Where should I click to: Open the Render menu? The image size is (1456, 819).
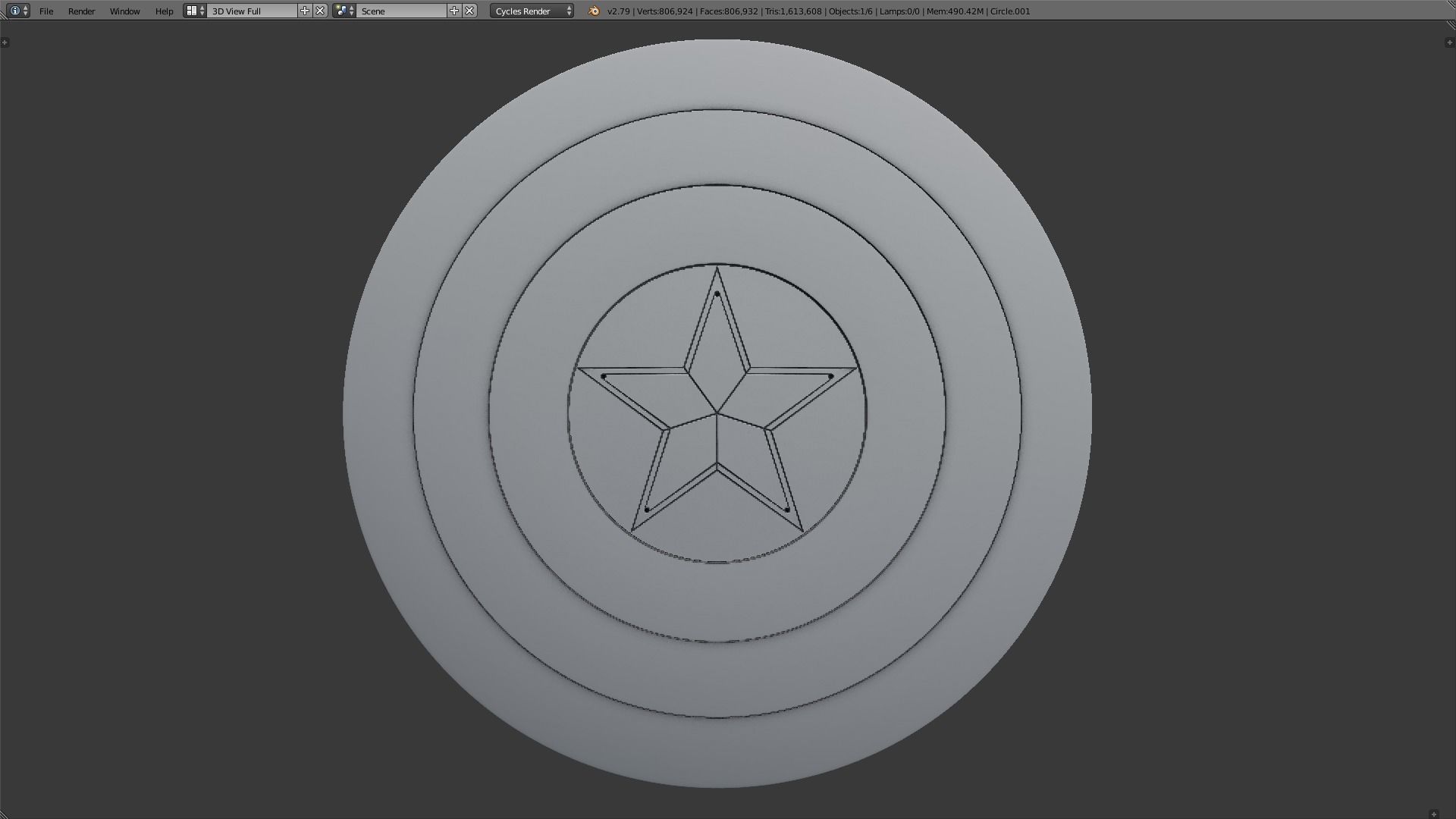tap(82, 11)
